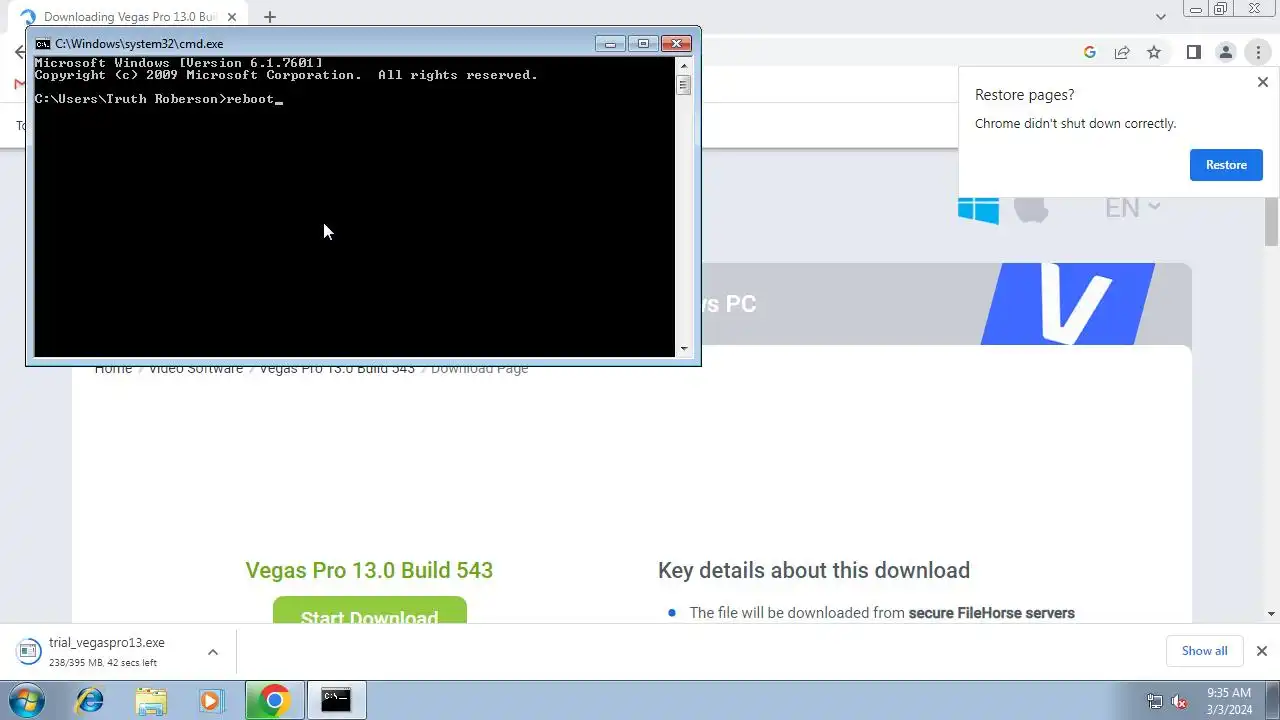Select the Apple platform logo icon

1031,208
